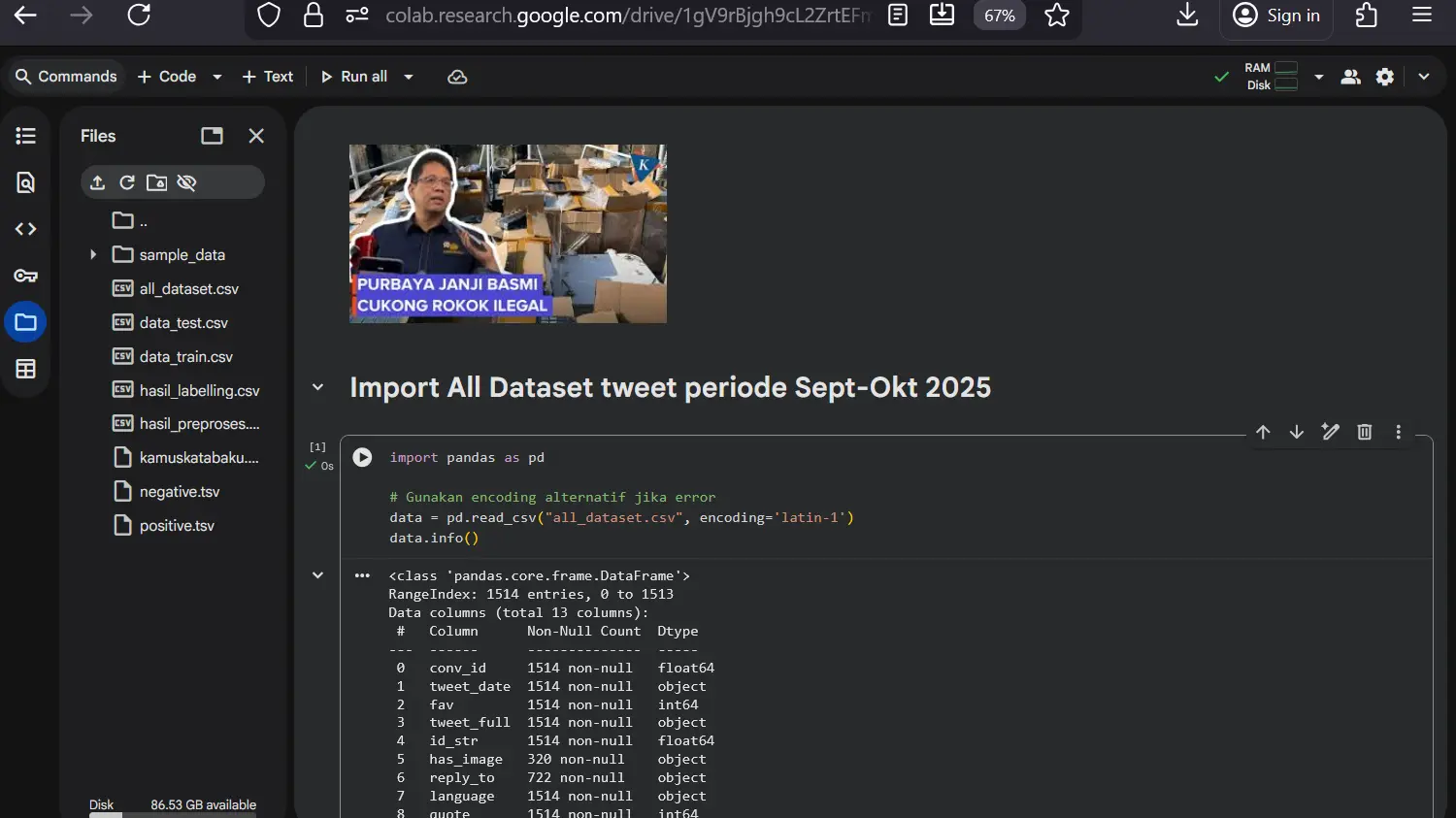Open the cell's three-dot actions menu

[x=1398, y=432]
